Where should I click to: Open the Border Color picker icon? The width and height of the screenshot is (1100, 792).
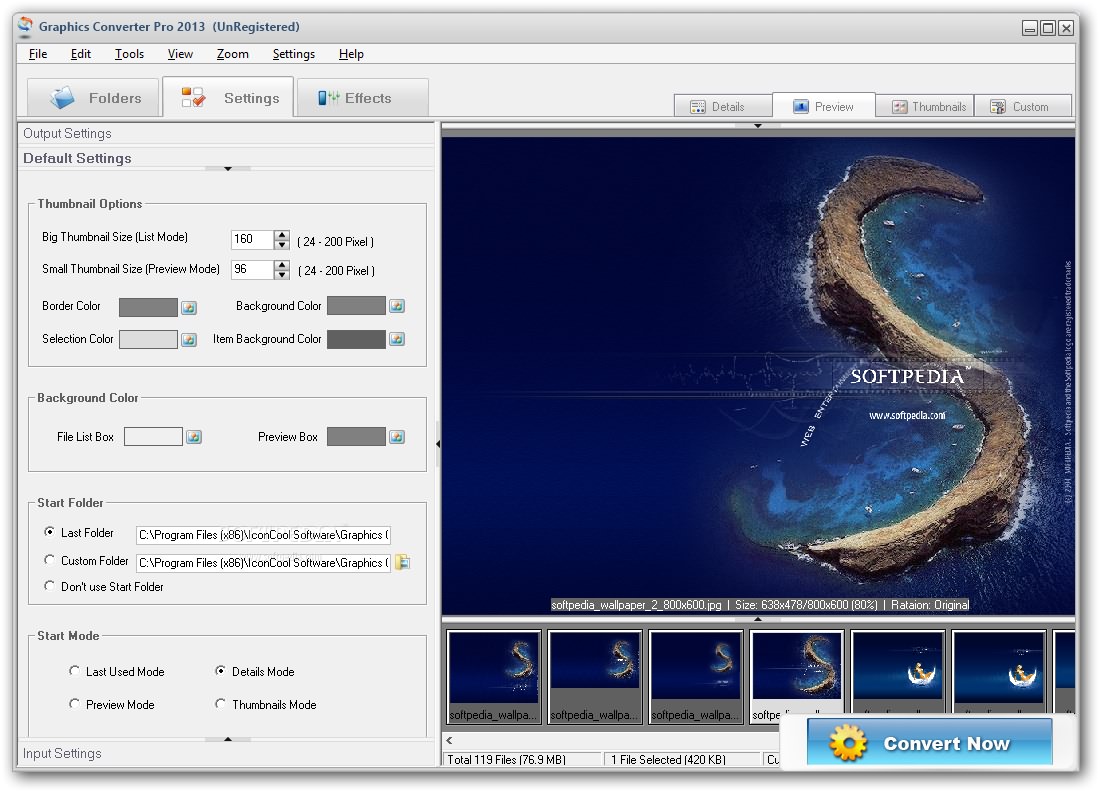189,307
